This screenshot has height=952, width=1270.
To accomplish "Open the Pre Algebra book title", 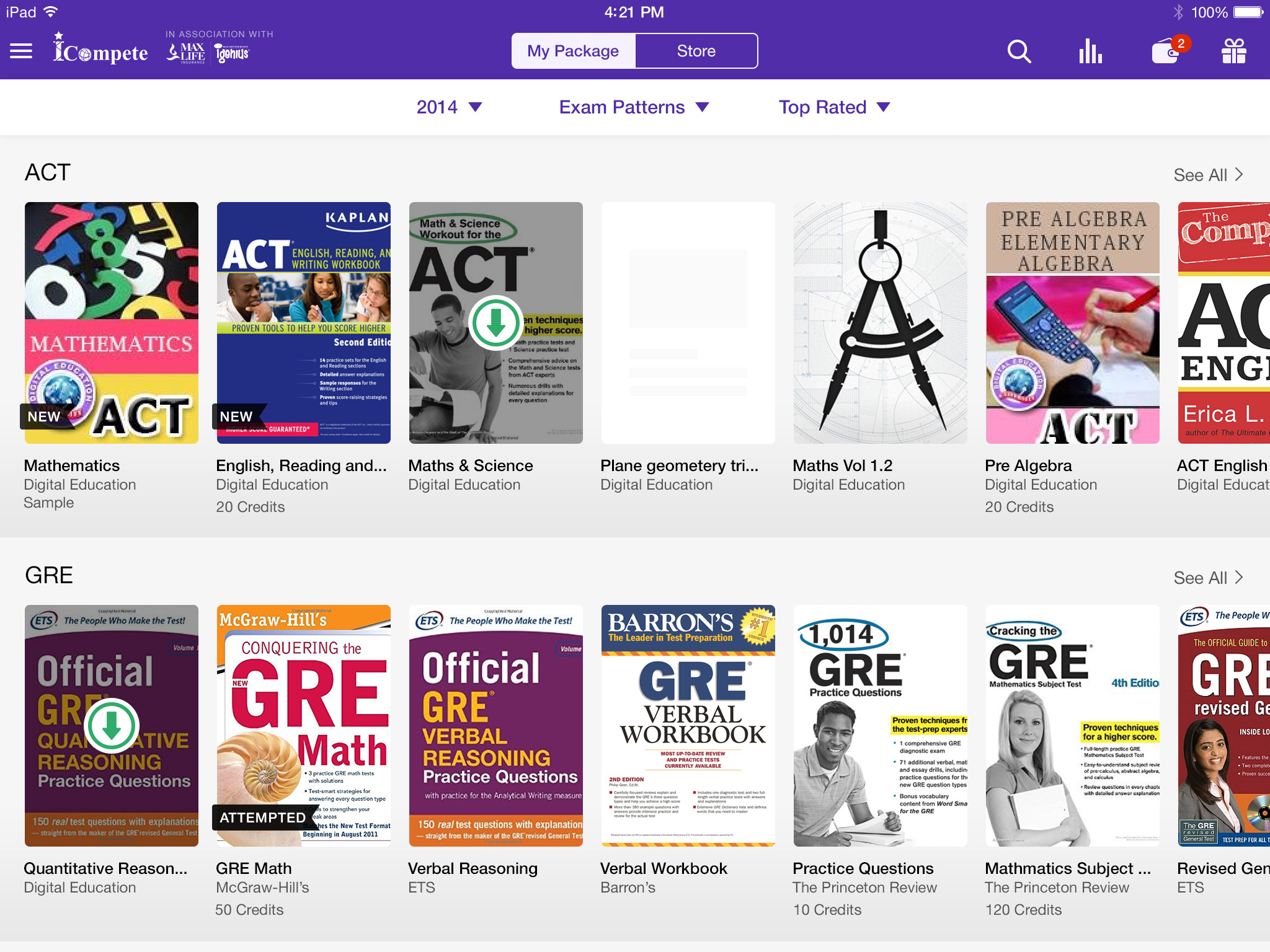I will tap(1028, 465).
